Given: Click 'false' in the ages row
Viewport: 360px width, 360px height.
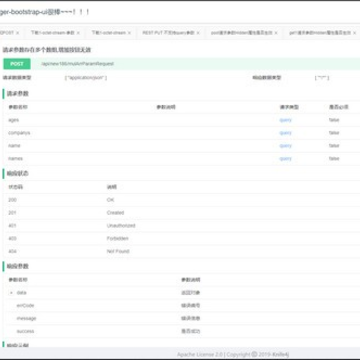Looking at the screenshot, I should 334,120.
